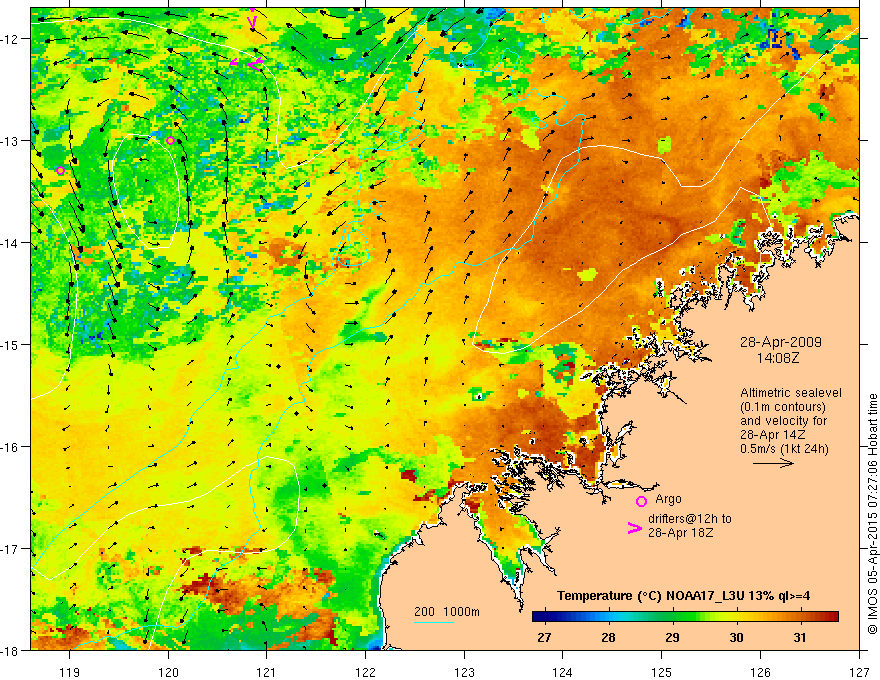Click the '31' temperature scale label
880x680 pixels.
pyautogui.click(x=800, y=637)
